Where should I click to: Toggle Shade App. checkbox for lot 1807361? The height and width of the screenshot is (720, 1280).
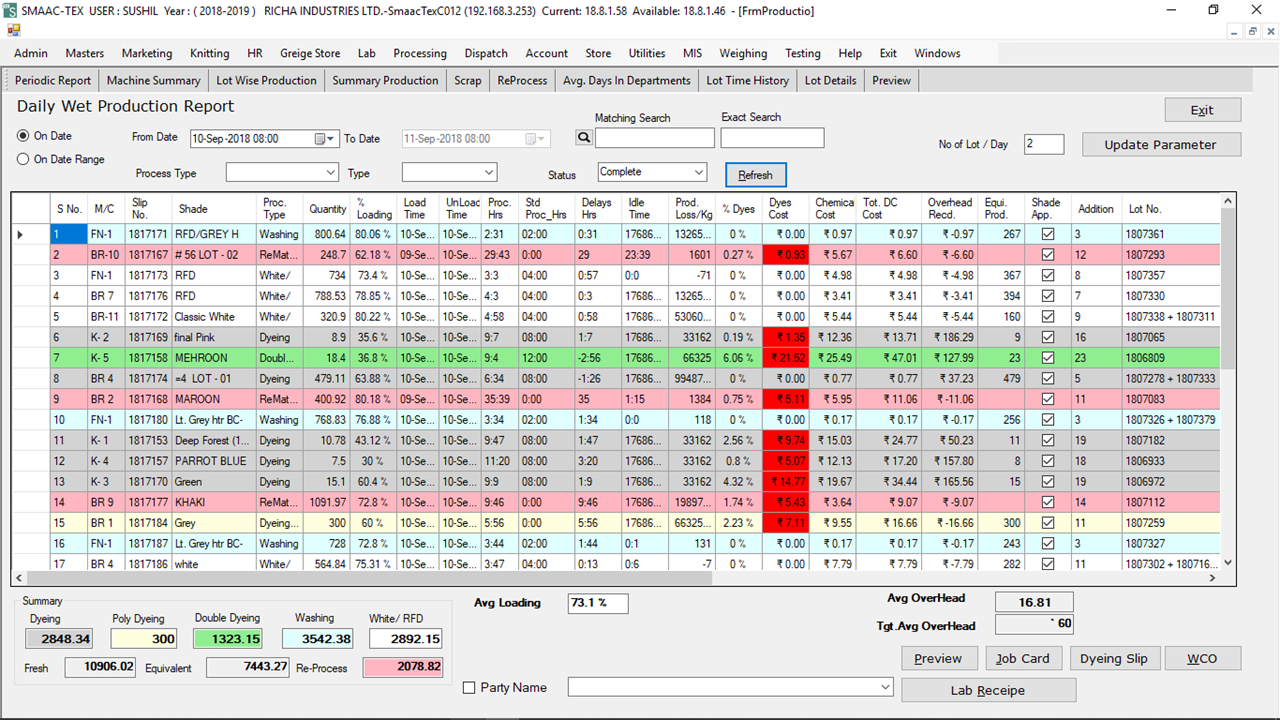click(x=1047, y=234)
